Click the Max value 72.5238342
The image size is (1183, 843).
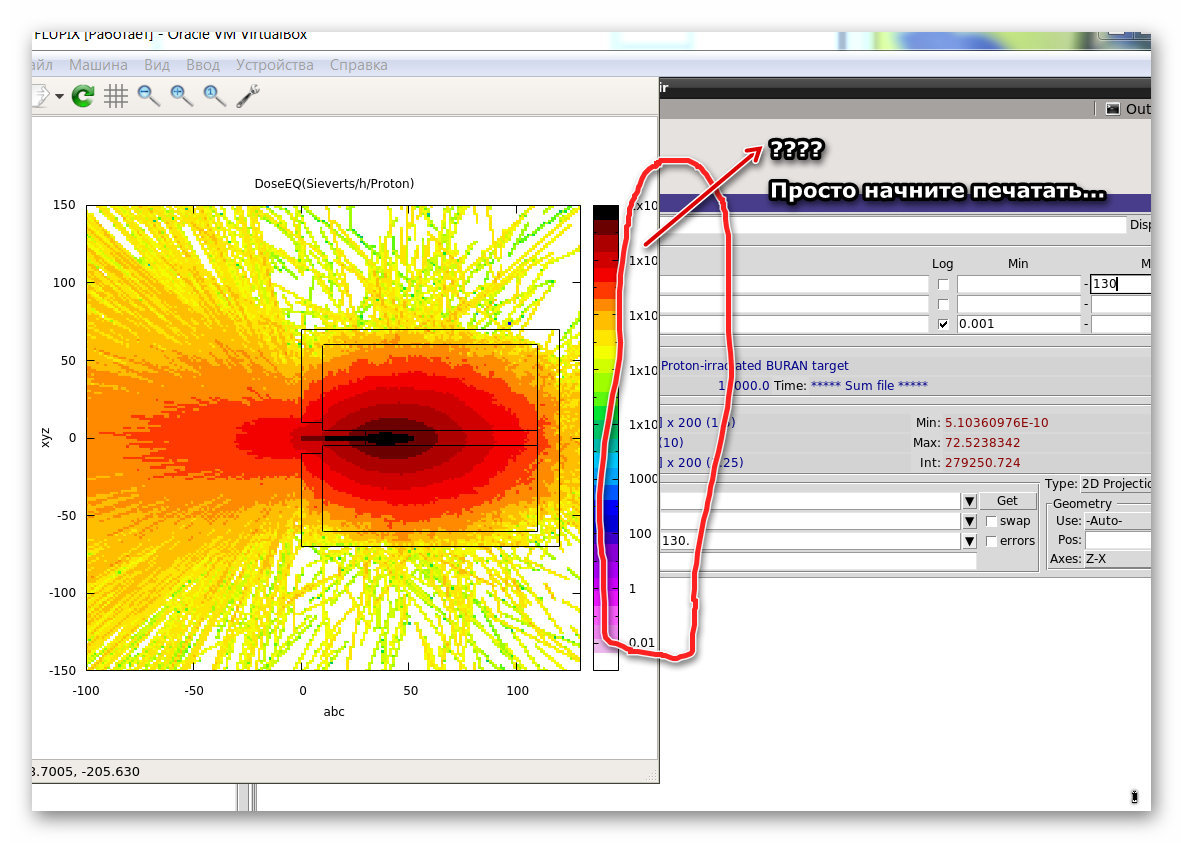982,442
